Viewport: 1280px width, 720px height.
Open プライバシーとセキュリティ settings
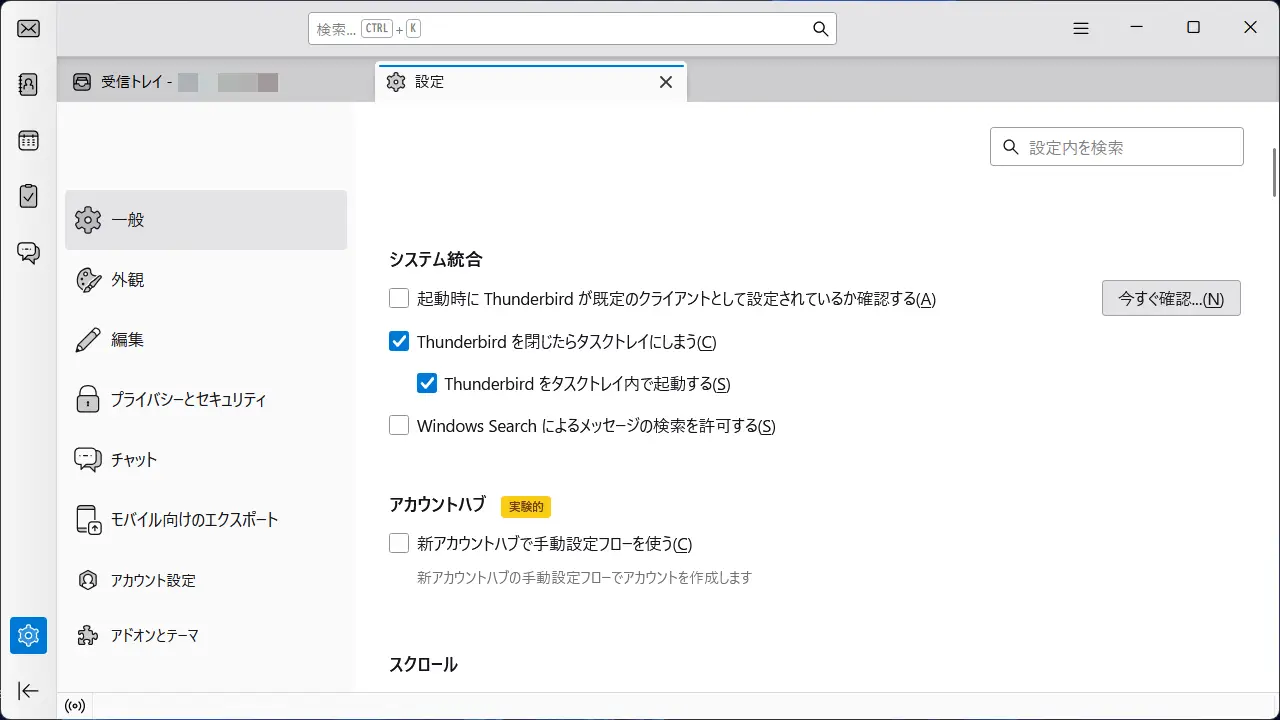(x=206, y=400)
